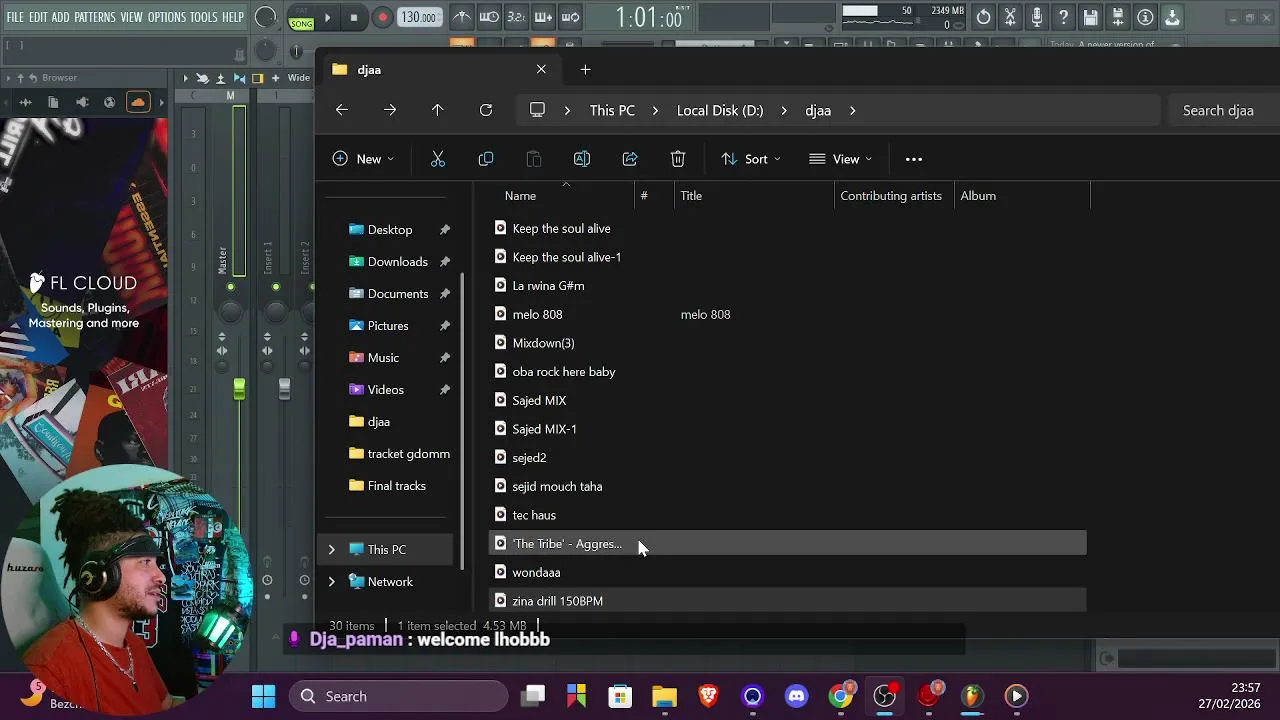Image resolution: width=1280 pixels, height=720 pixels.
Task: Click the Master channel pan knob
Action: point(230,312)
